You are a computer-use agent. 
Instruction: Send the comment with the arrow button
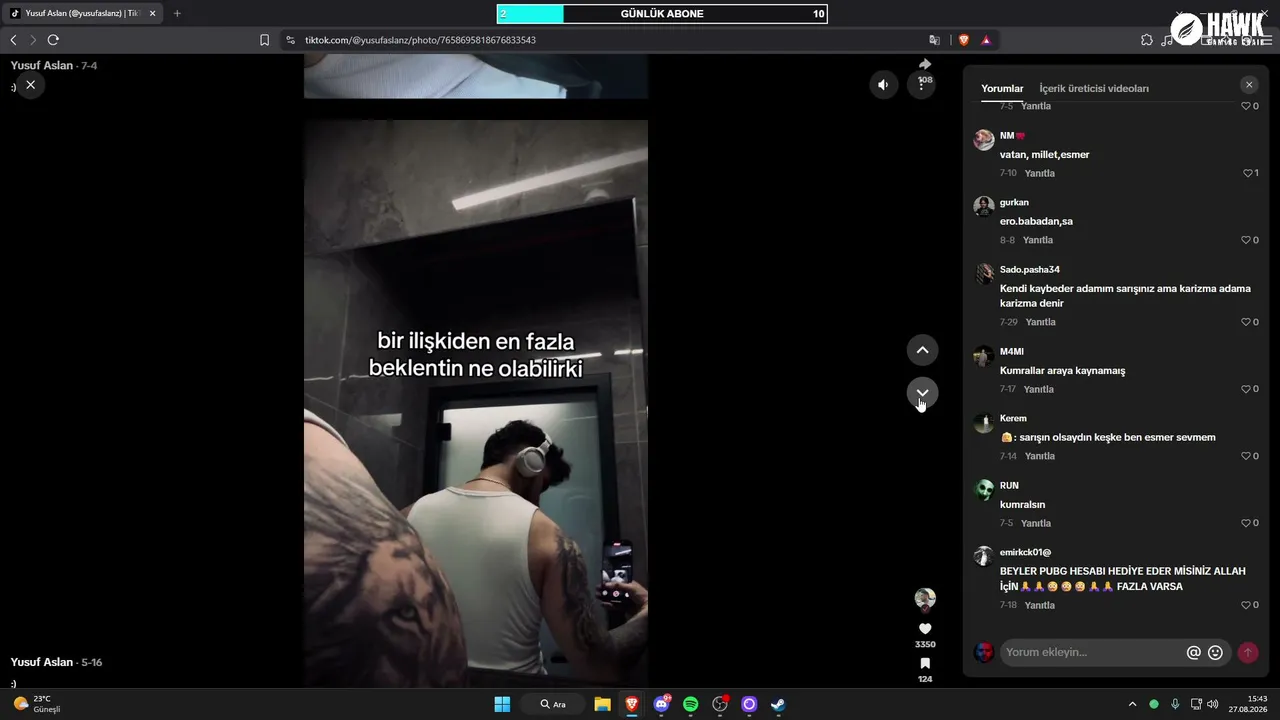1248,653
